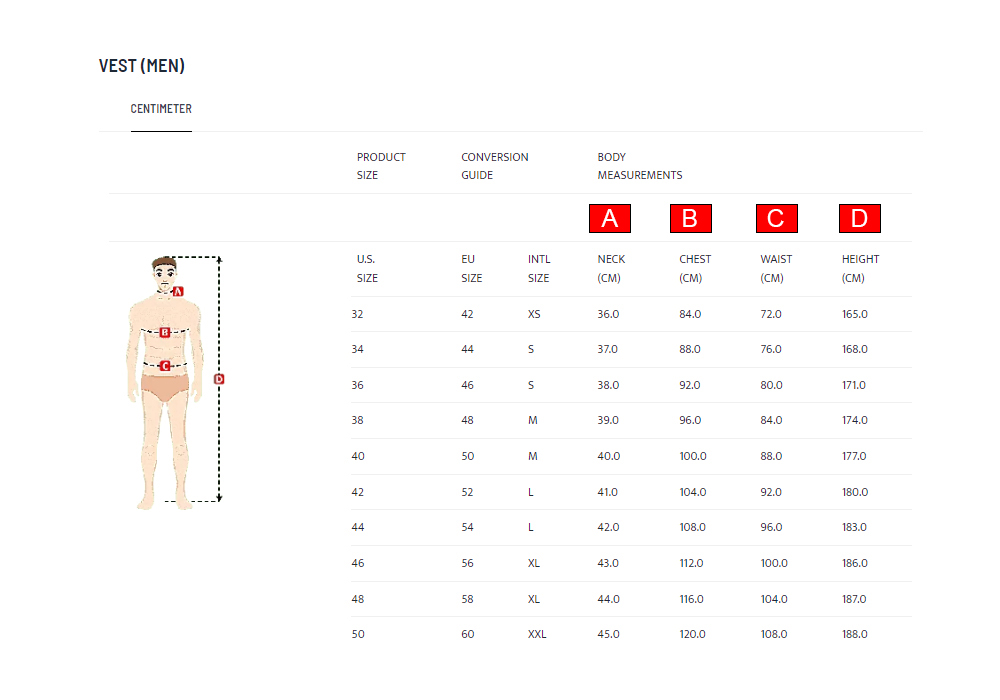Click EU size 42 in the first row

pos(467,314)
